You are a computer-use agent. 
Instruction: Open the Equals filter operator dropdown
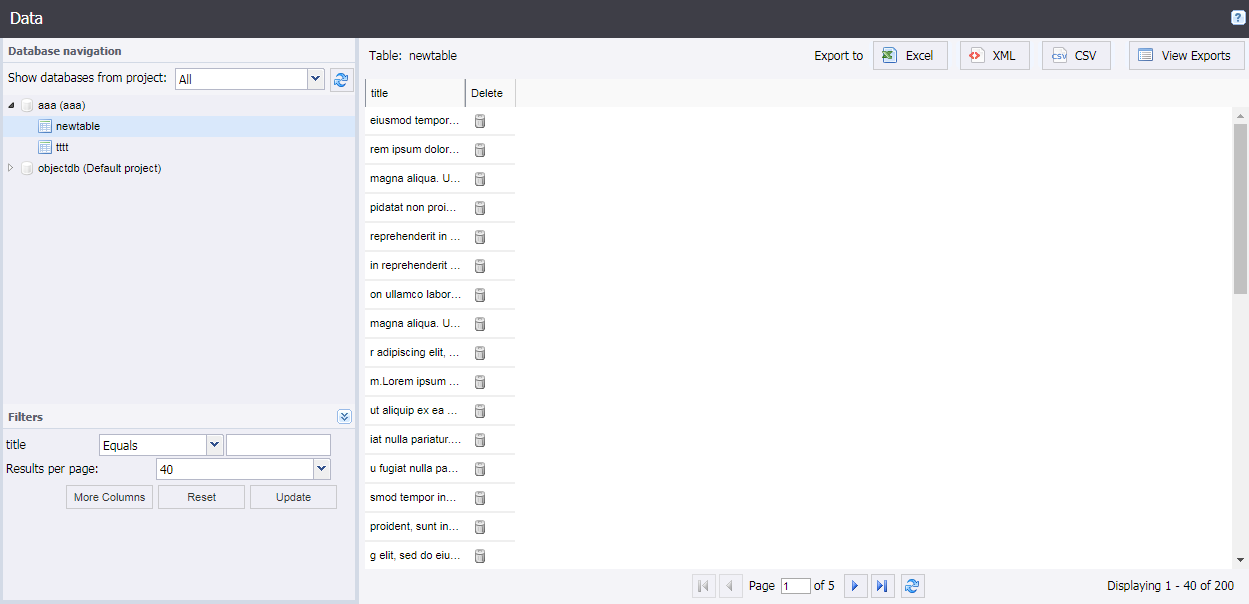tap(214, 444)
